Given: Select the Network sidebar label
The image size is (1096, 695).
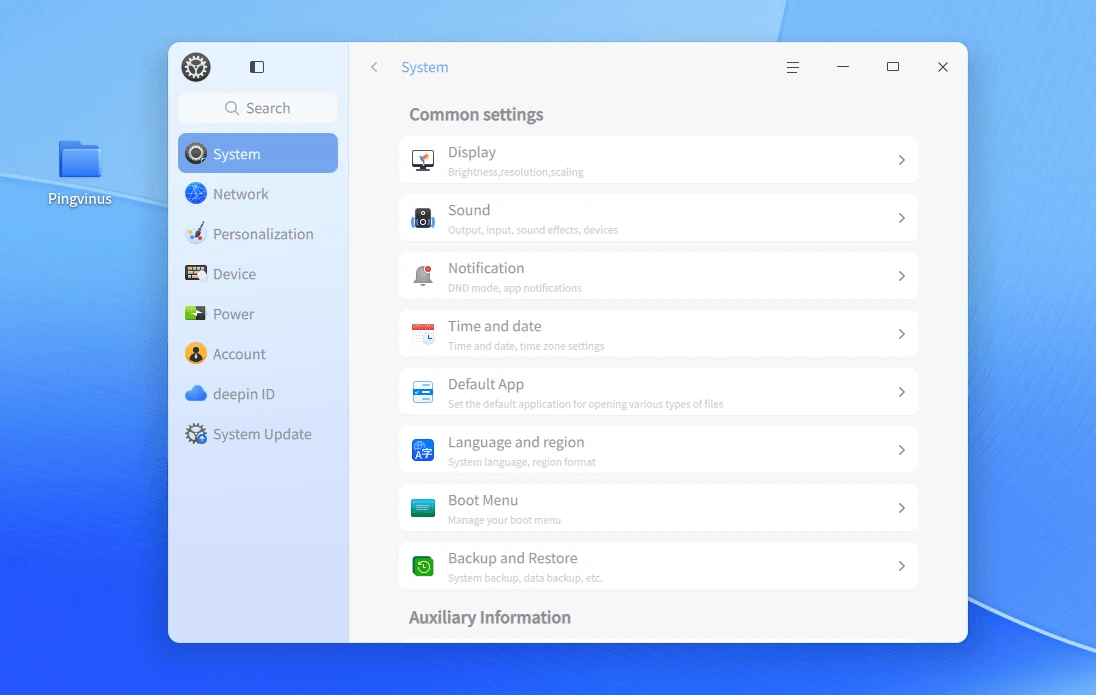Looking at the screenshot, I should coord(240,194).
